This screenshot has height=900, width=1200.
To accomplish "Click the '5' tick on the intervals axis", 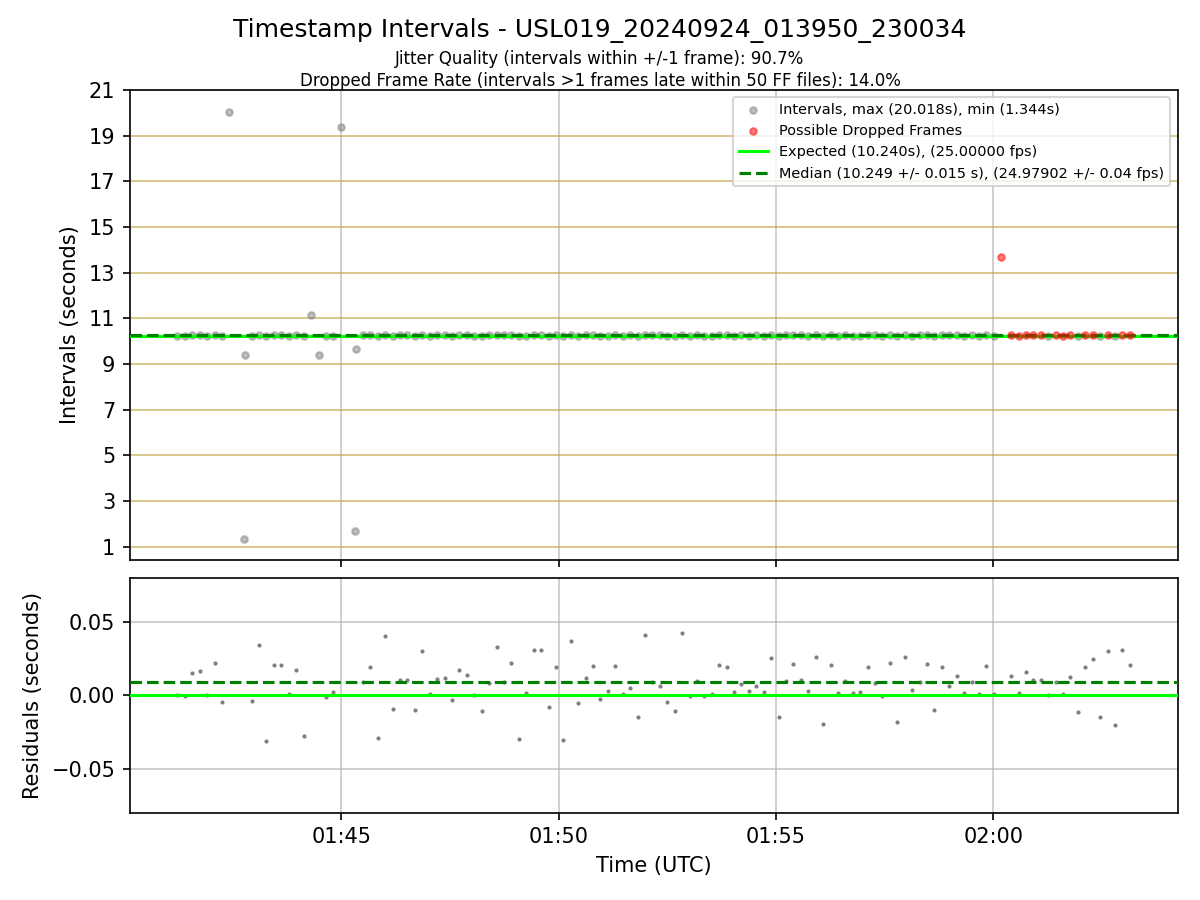I will coord(107,456).
